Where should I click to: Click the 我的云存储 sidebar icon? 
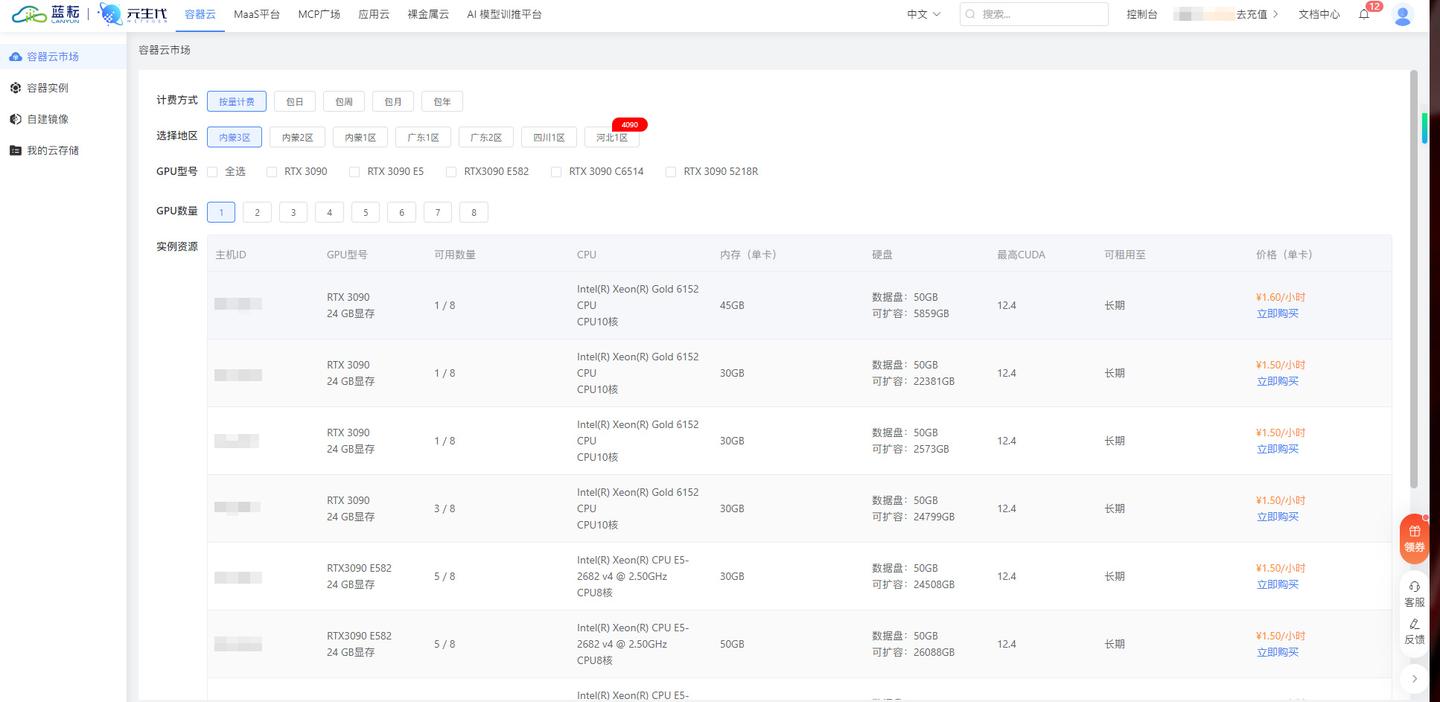pos(15,150)
